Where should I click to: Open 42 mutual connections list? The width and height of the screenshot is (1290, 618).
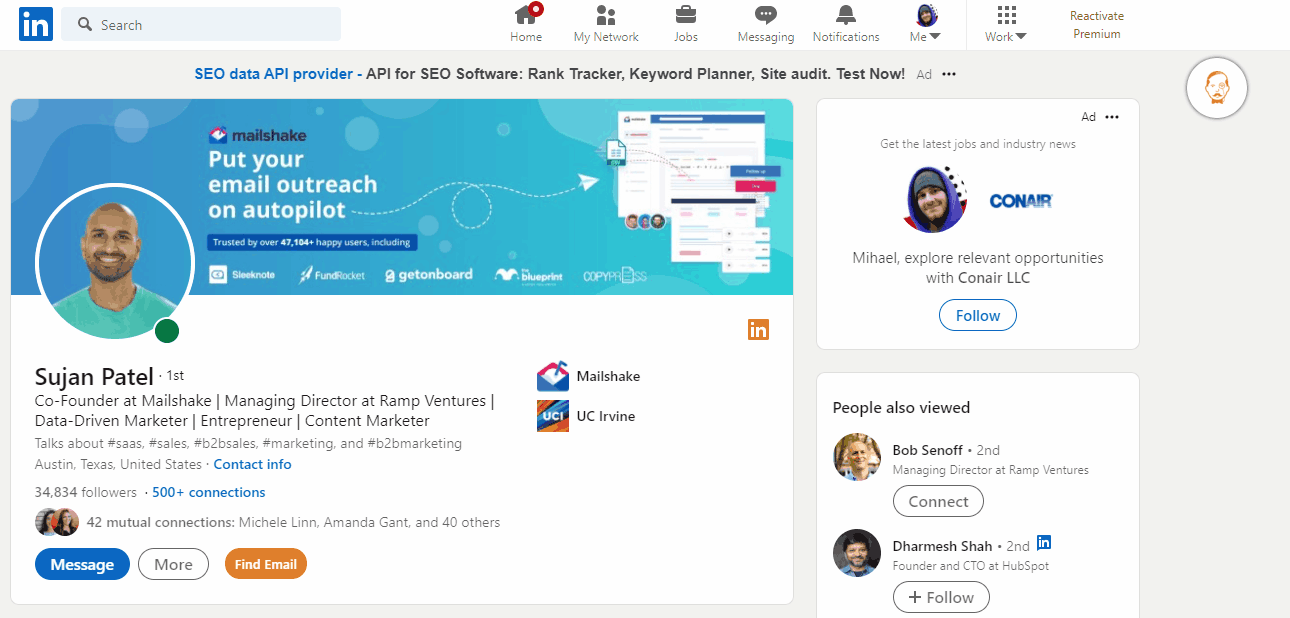tap(293, 522)
